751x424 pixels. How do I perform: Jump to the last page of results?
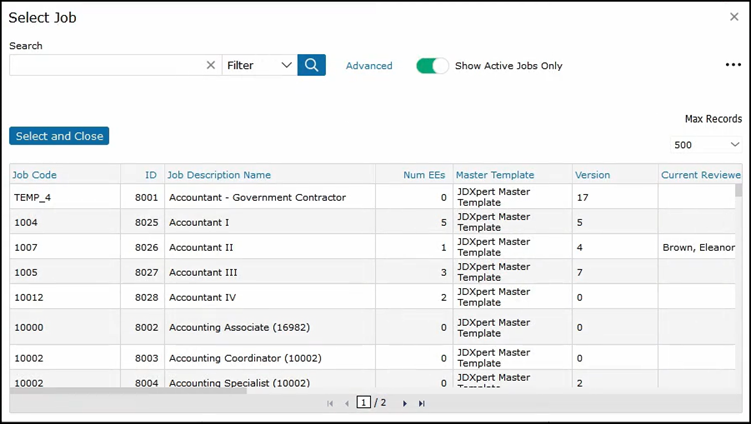tap(422, 403)
